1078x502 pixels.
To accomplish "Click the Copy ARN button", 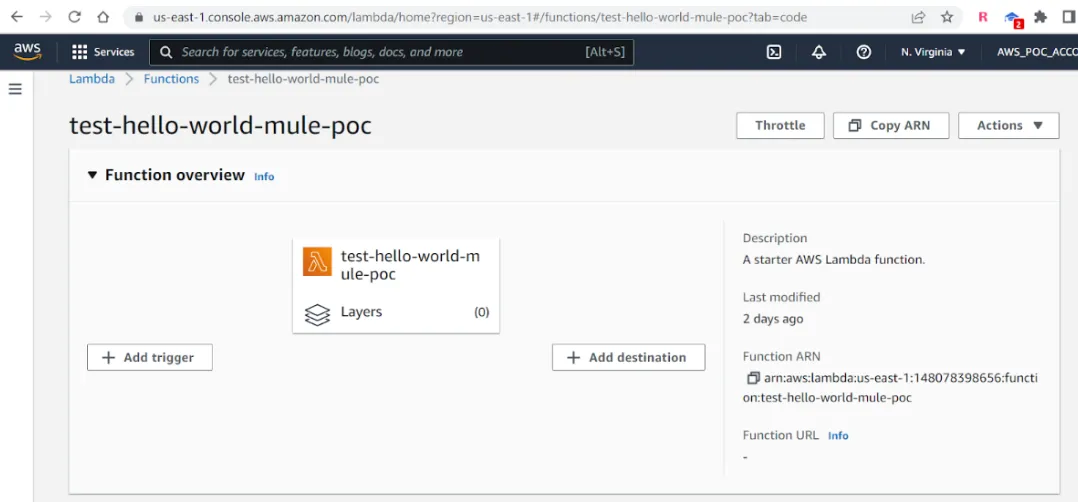I will point(891,125).
